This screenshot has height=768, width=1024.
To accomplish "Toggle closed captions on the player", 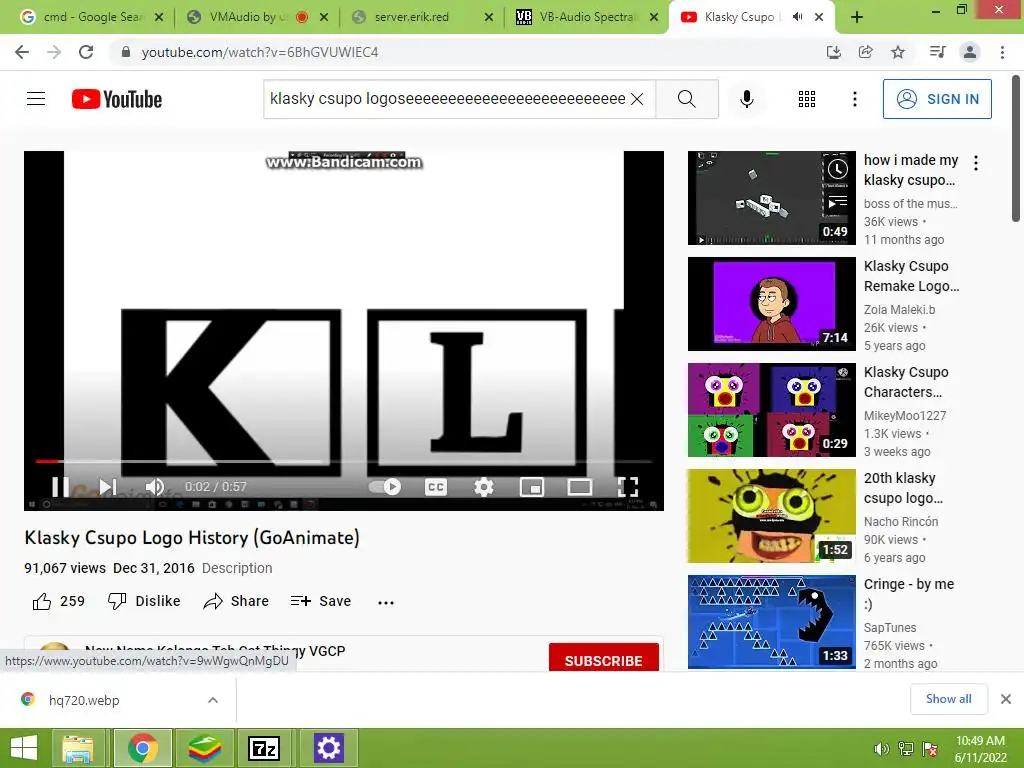I will tap(436, 487).
